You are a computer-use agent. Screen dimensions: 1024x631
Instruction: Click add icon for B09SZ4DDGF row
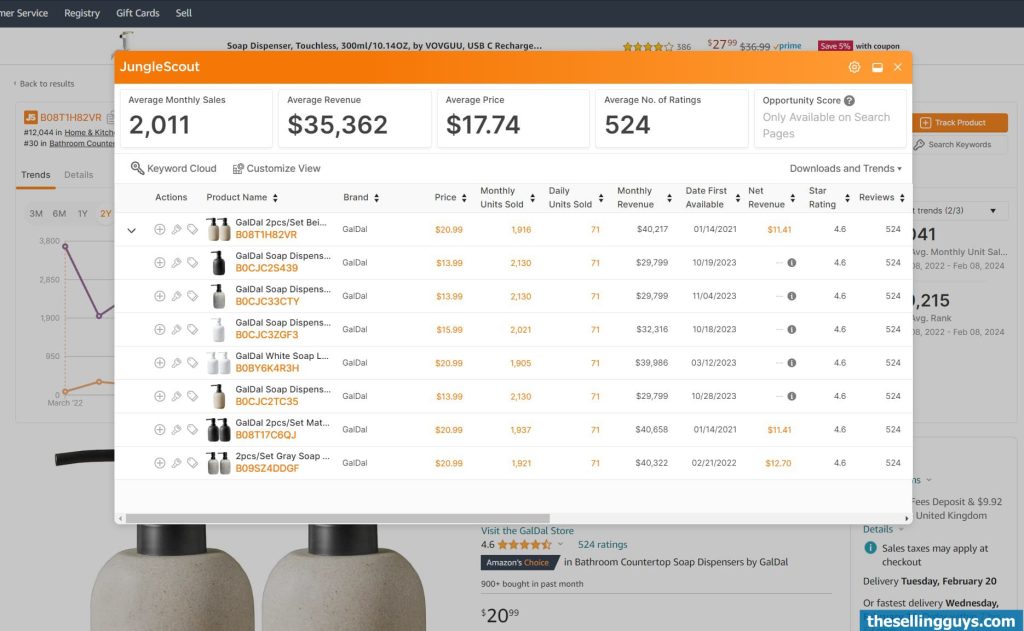tap(159, 462)
